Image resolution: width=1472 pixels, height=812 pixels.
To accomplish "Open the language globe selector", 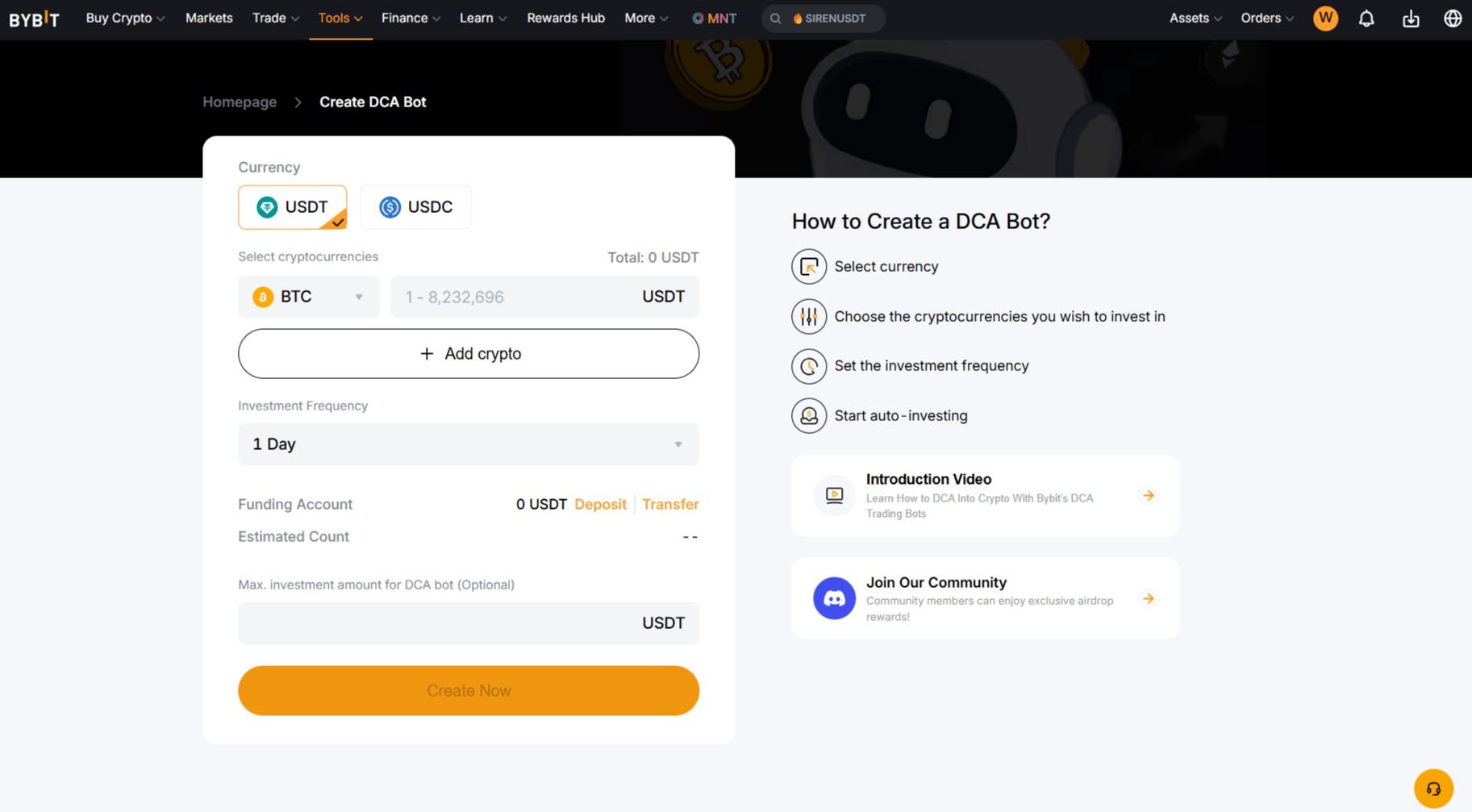I will point(1453,18).
